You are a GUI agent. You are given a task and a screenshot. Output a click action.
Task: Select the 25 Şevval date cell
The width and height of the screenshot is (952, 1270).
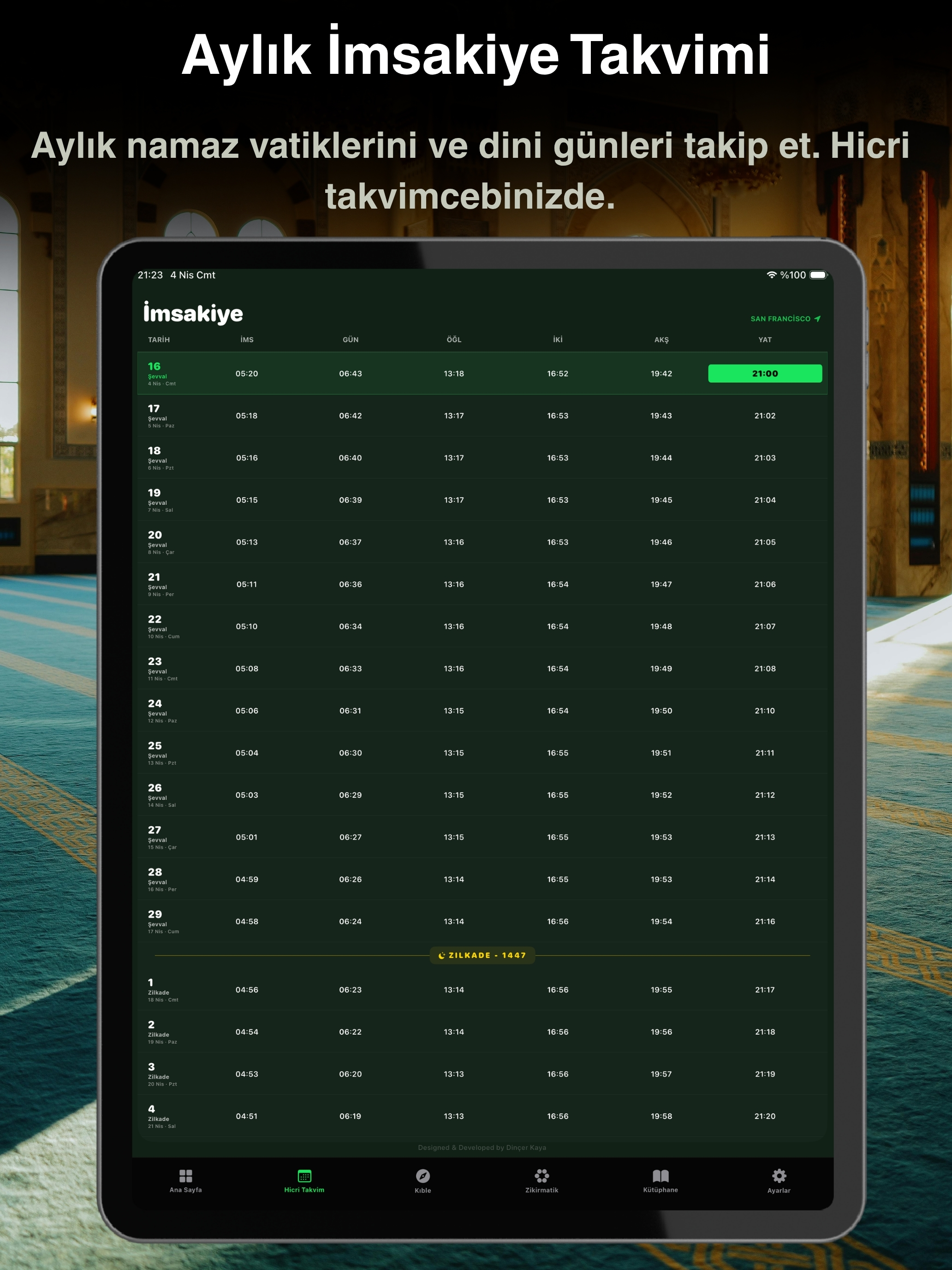[x=162, y=753]
